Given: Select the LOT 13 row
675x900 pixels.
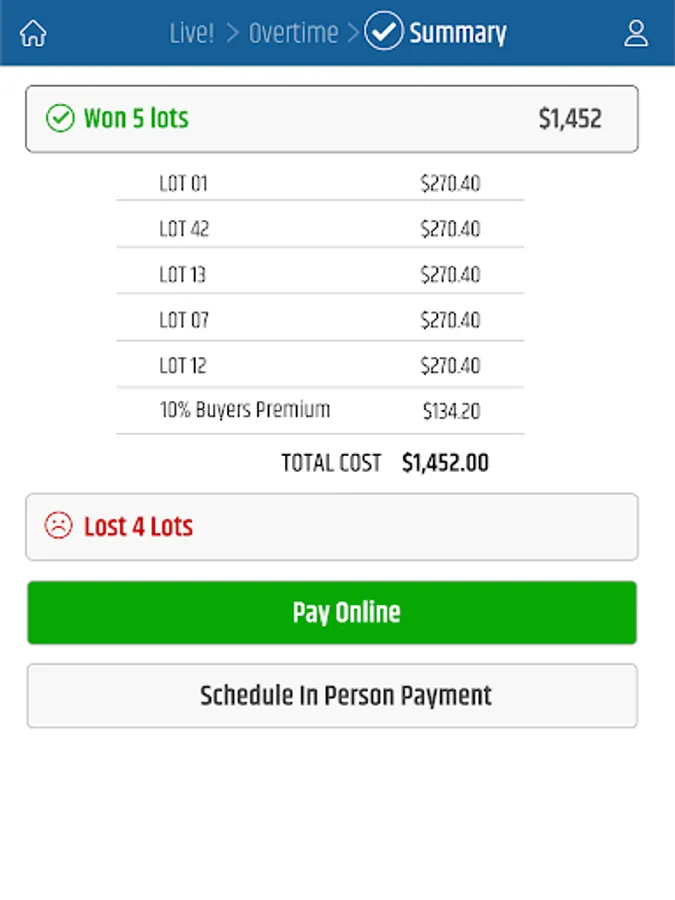Looking at the screenshot, I should 320,274.
